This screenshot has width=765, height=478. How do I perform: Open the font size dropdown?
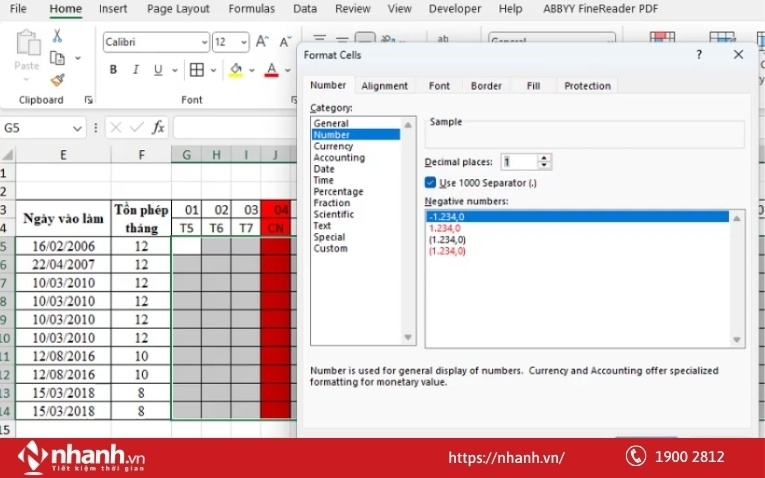[243, 42]
